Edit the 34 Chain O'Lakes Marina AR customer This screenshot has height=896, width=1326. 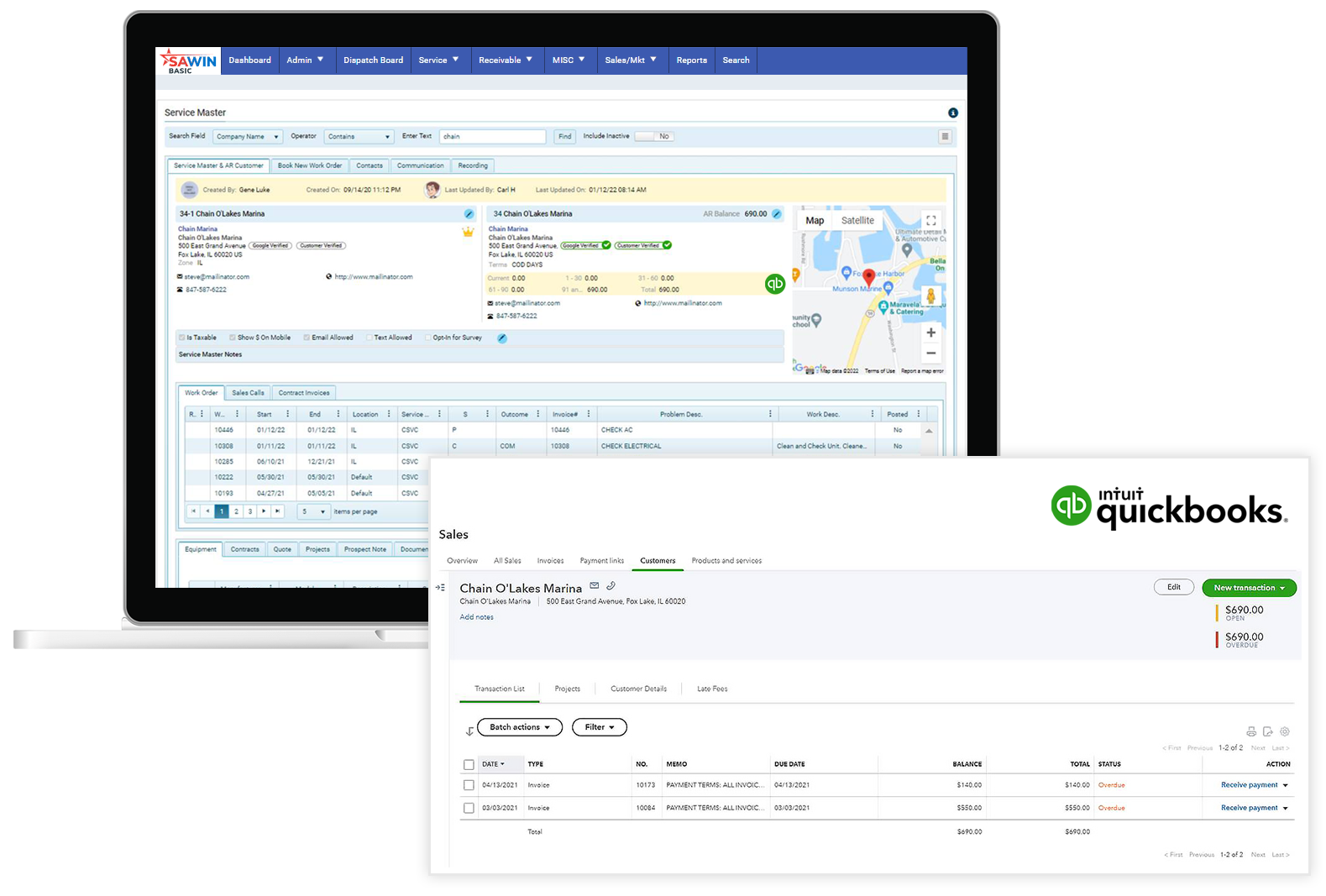777,214
